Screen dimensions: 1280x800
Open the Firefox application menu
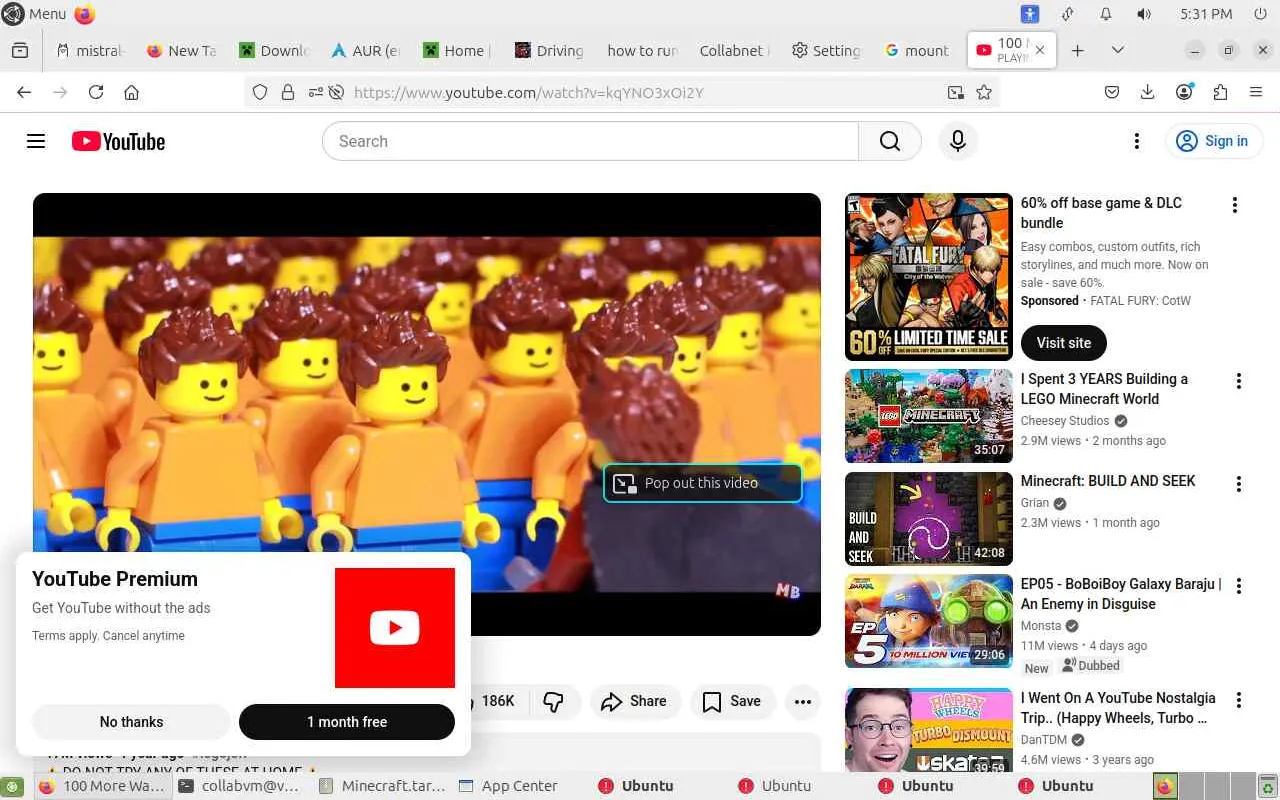tap(1256, 92)
